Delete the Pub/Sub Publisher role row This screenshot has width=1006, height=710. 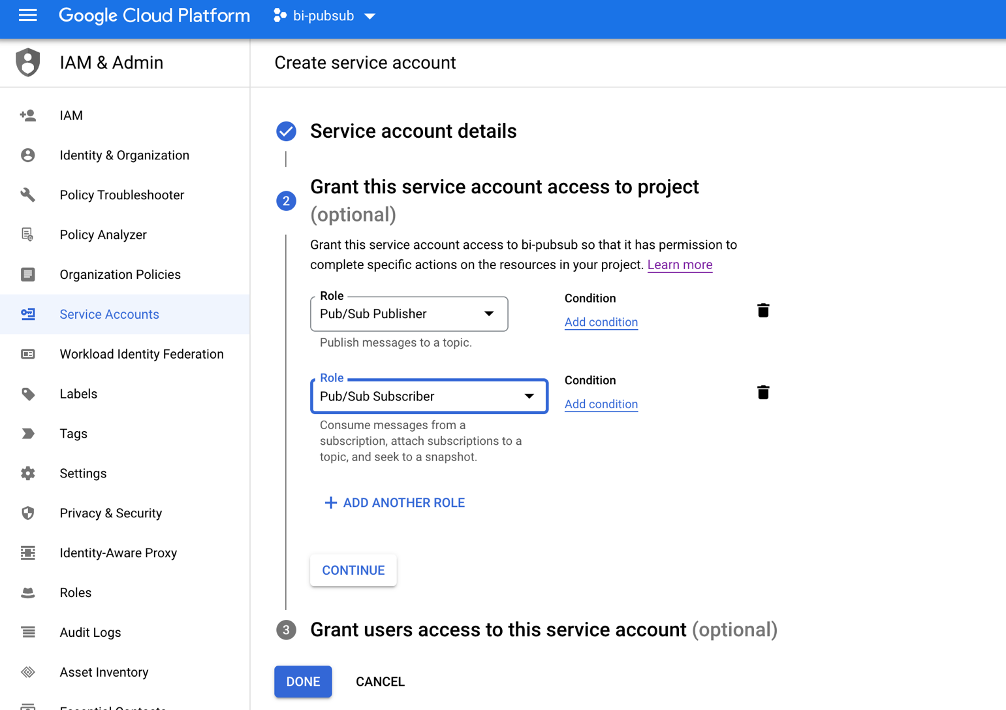(763, 311)
